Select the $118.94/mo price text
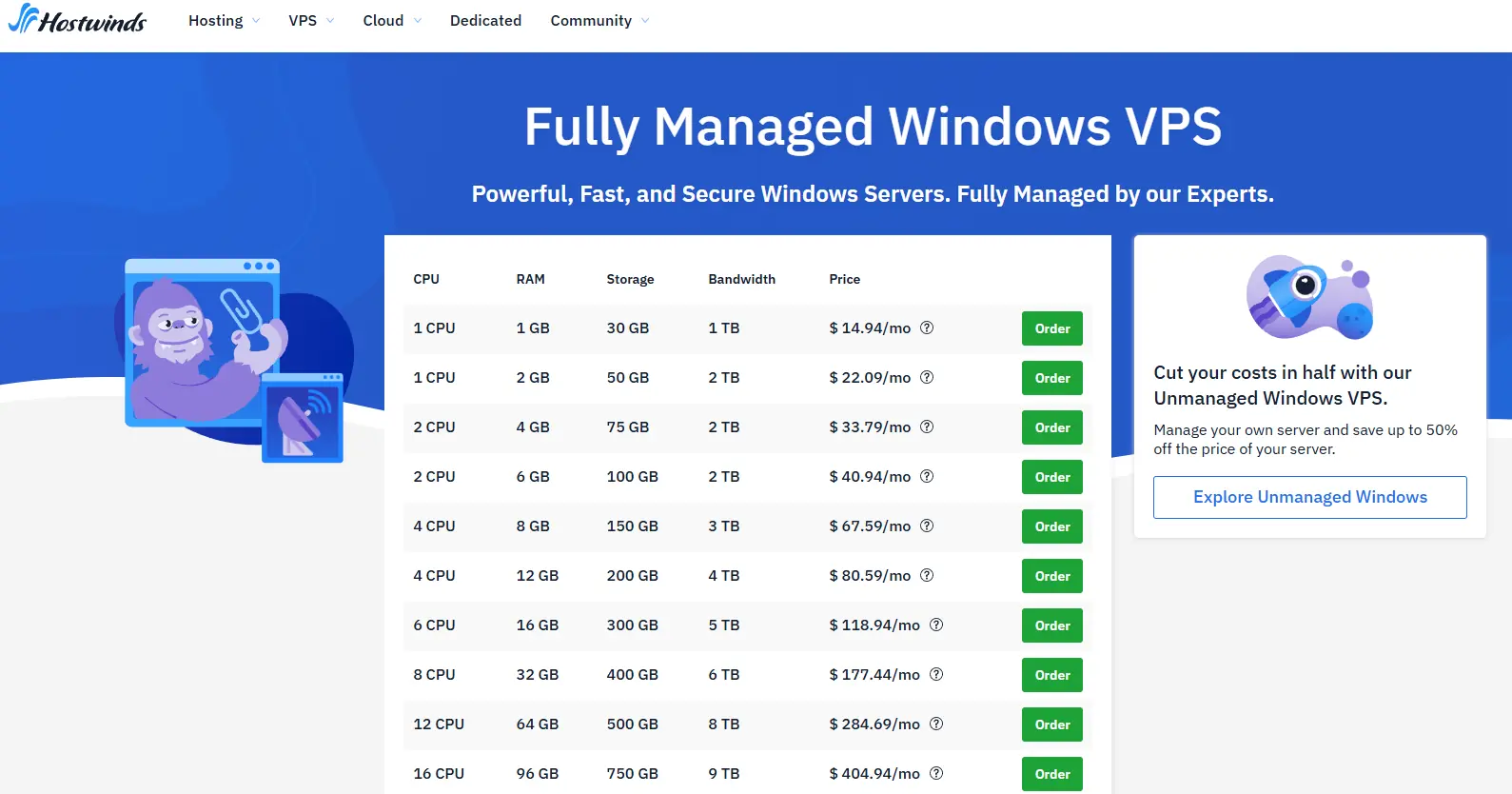The image size is (1512, 794). coord(874,625)
